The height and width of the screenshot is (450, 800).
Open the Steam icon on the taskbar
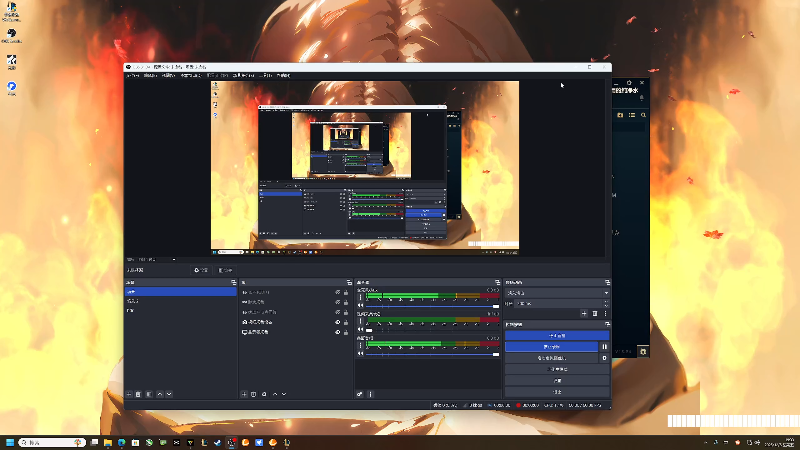(218, 442)
